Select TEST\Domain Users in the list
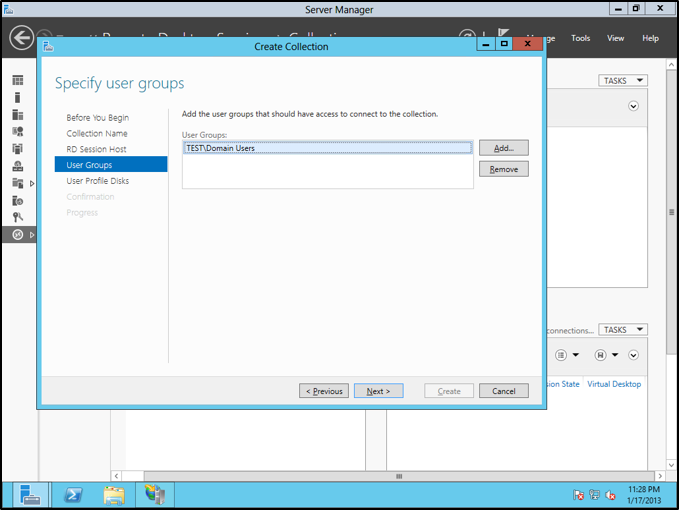This screenshot has height=510, width=679. pos(327,148)
